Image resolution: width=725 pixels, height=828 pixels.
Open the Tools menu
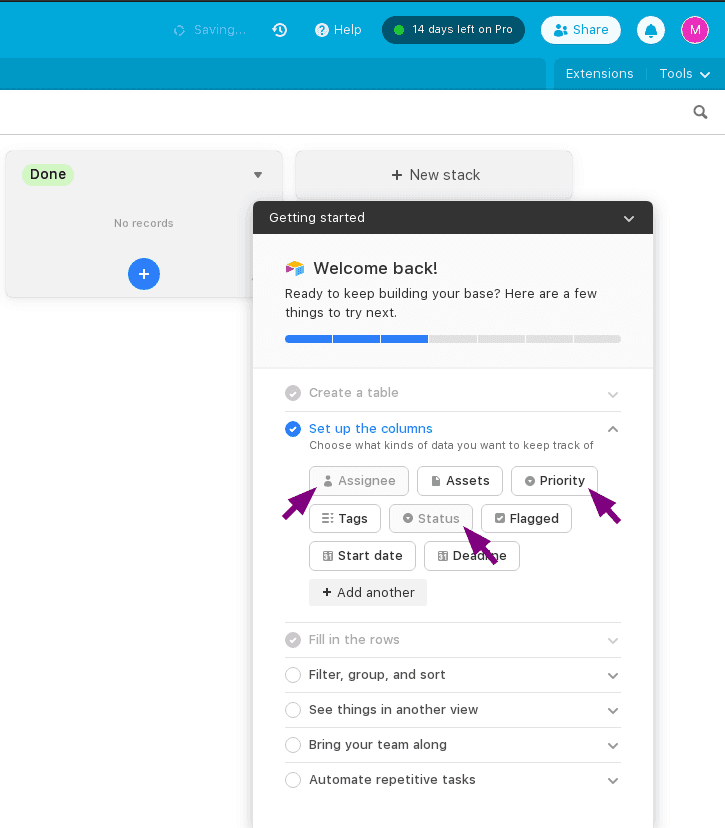click(685, 74)
